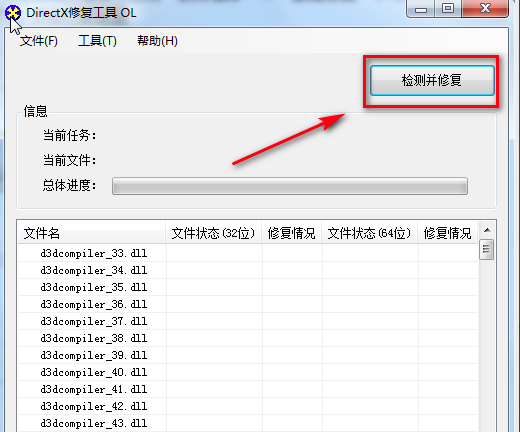Click the 文件状态(64位) column header
This screenshot has width=520, height=432.
coord(369,233)
